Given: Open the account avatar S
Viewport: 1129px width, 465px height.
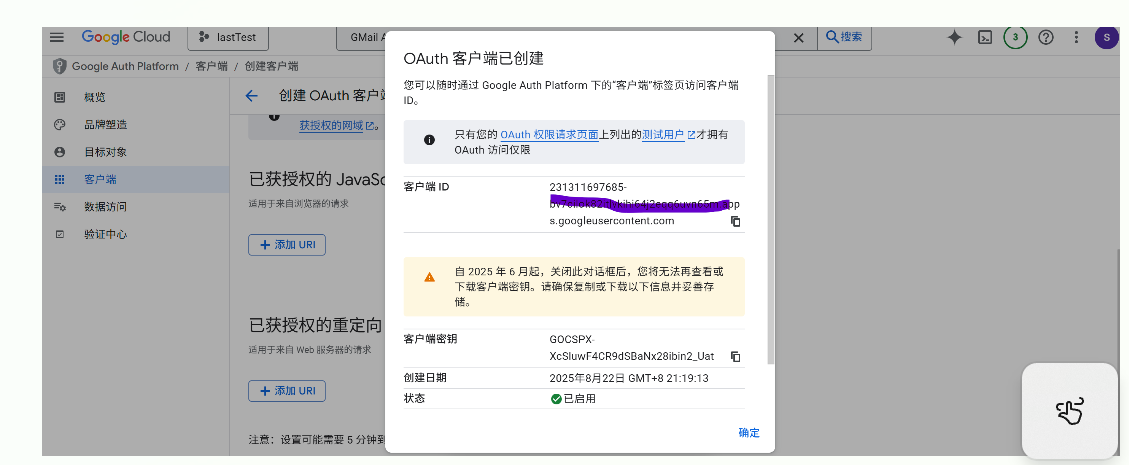Looking at the screenshot, I should (1106, 37).
